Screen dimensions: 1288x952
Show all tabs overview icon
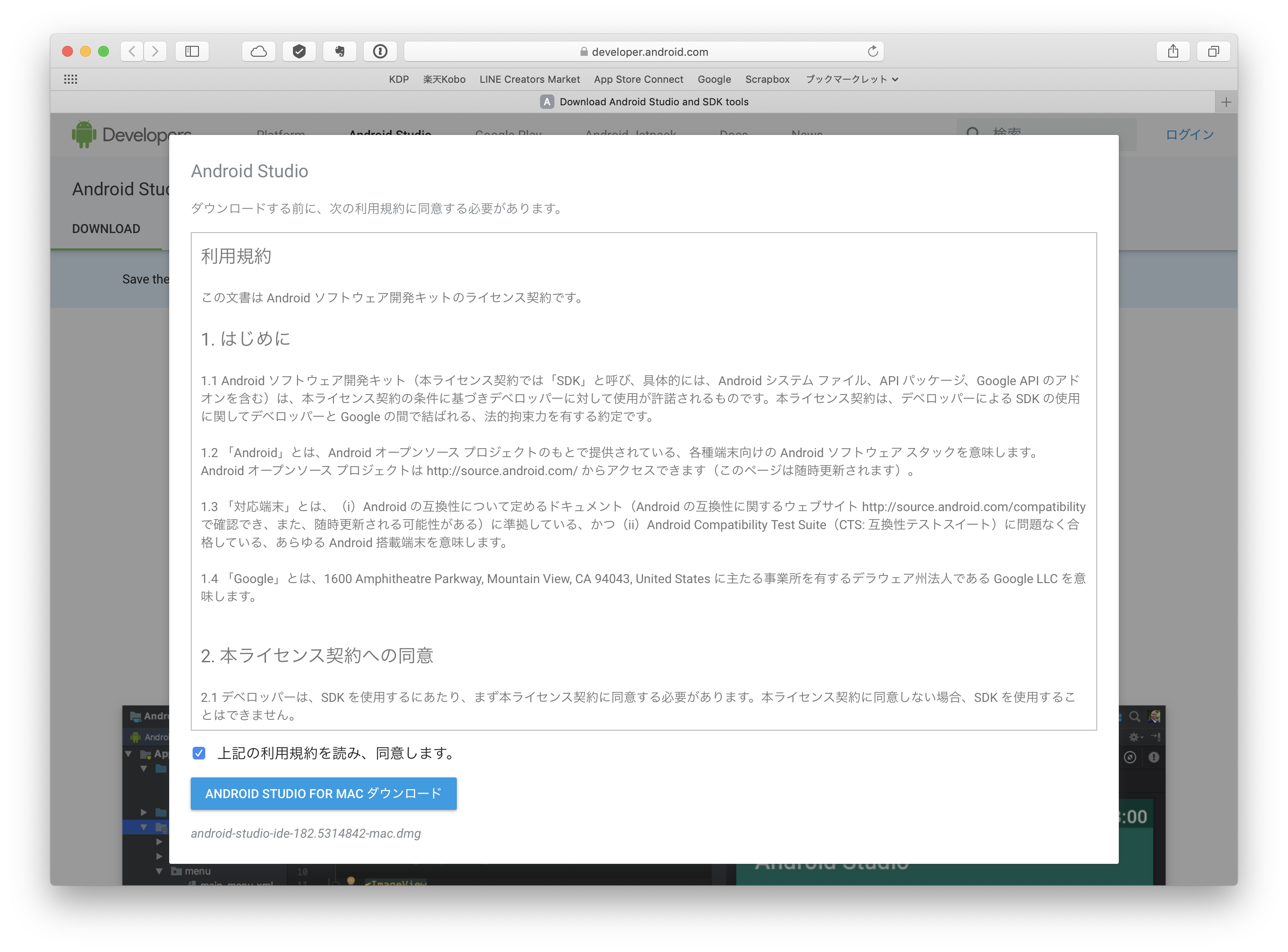coord(1213,51)
